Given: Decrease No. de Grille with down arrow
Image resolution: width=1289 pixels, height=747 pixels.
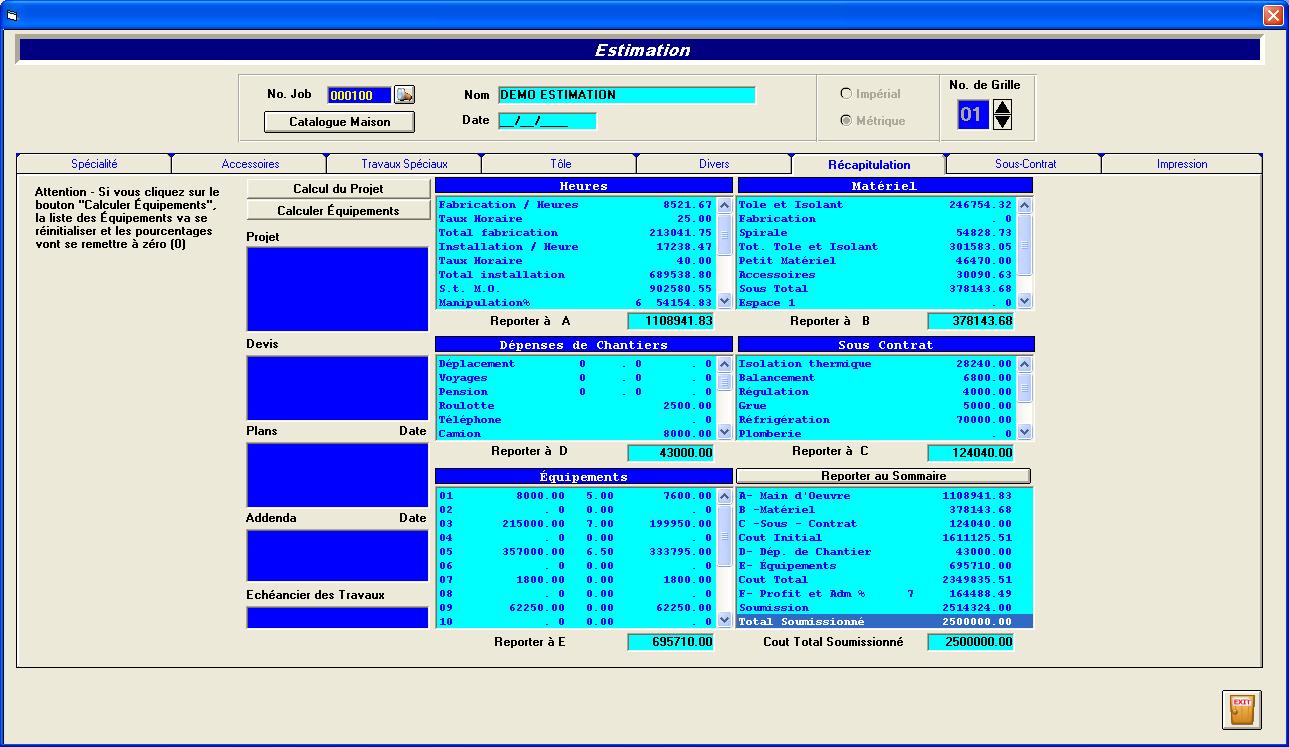Looking at the screenshot, I should [1002, 122].
